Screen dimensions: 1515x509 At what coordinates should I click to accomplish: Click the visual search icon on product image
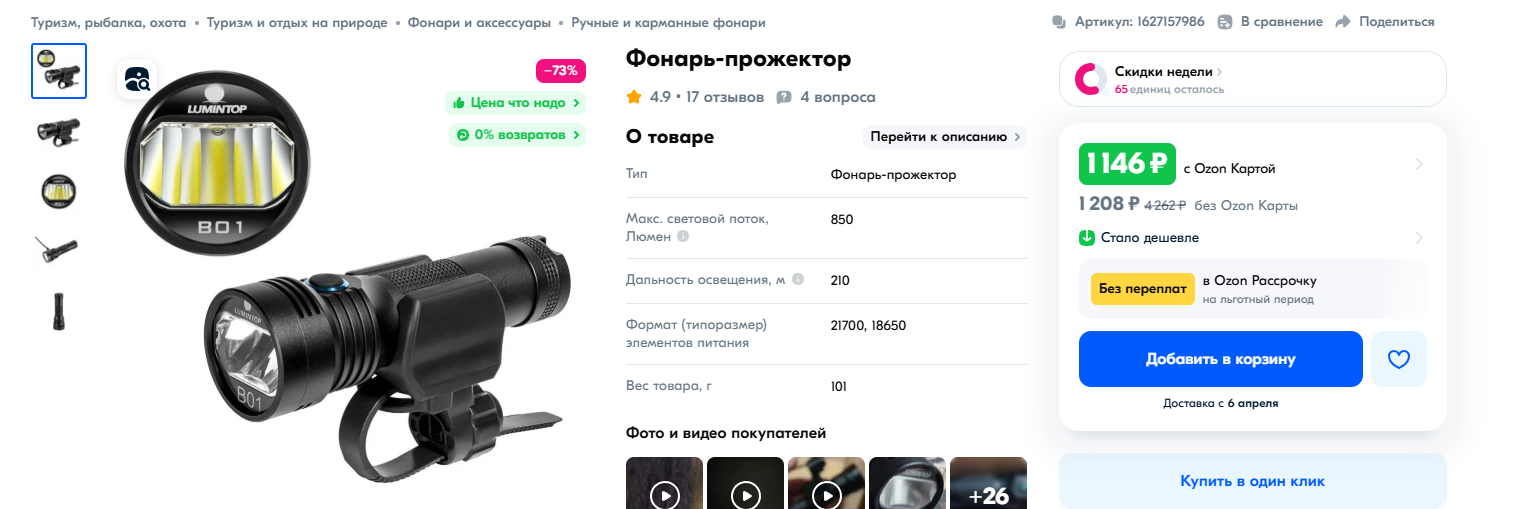click(137, 79)
